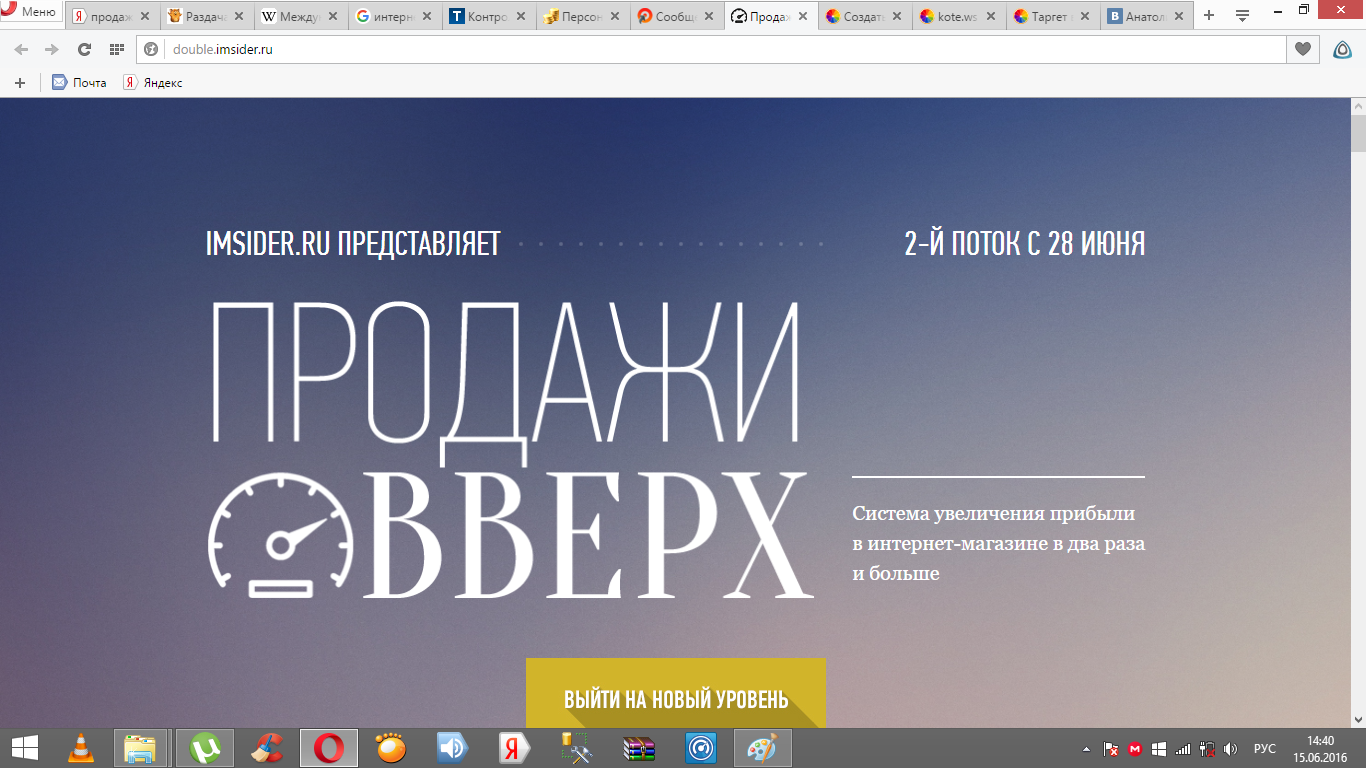The image size is (1366, 768).
Task: Open uTorrent from the taskbar
Action: 206,748
